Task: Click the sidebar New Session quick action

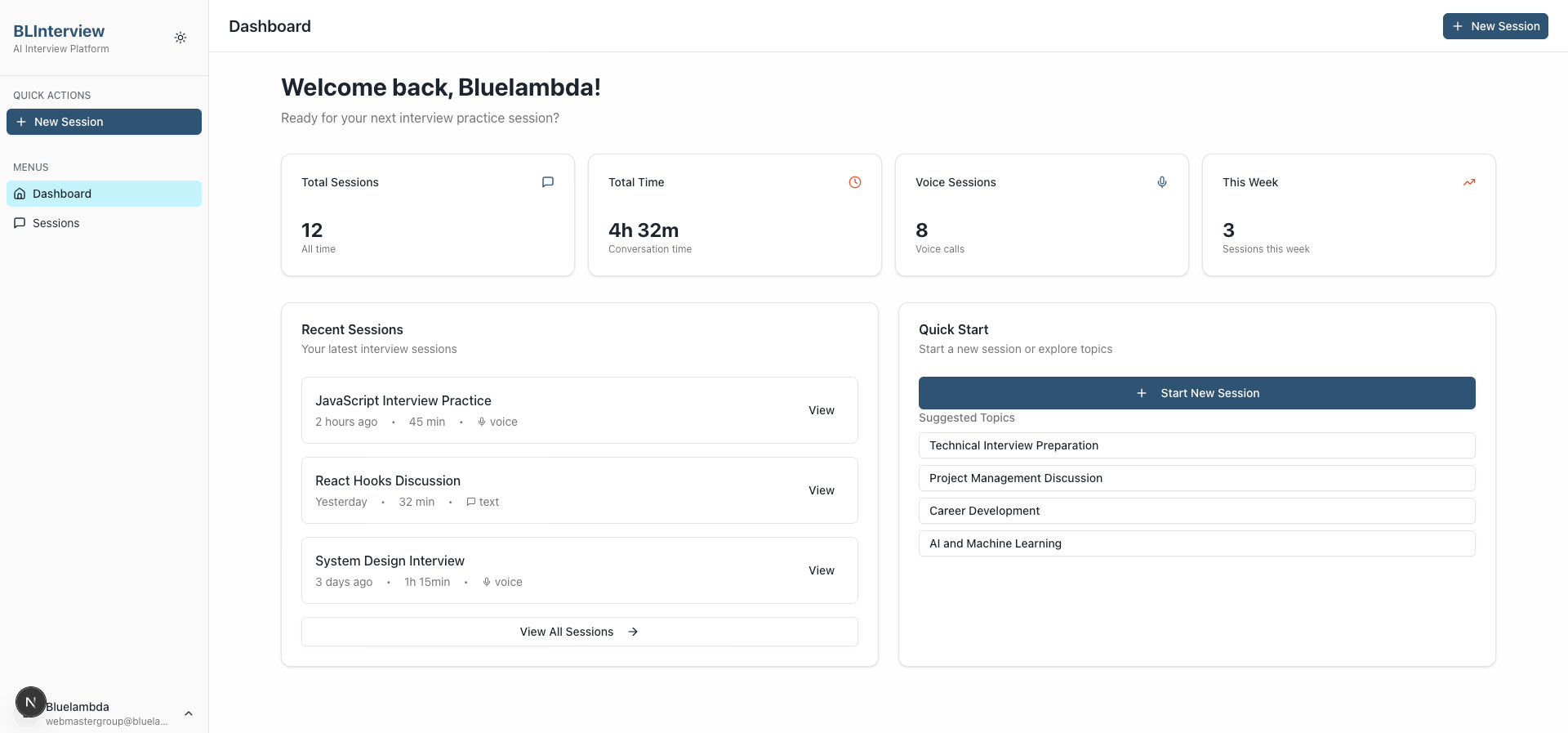Action: 104,122
